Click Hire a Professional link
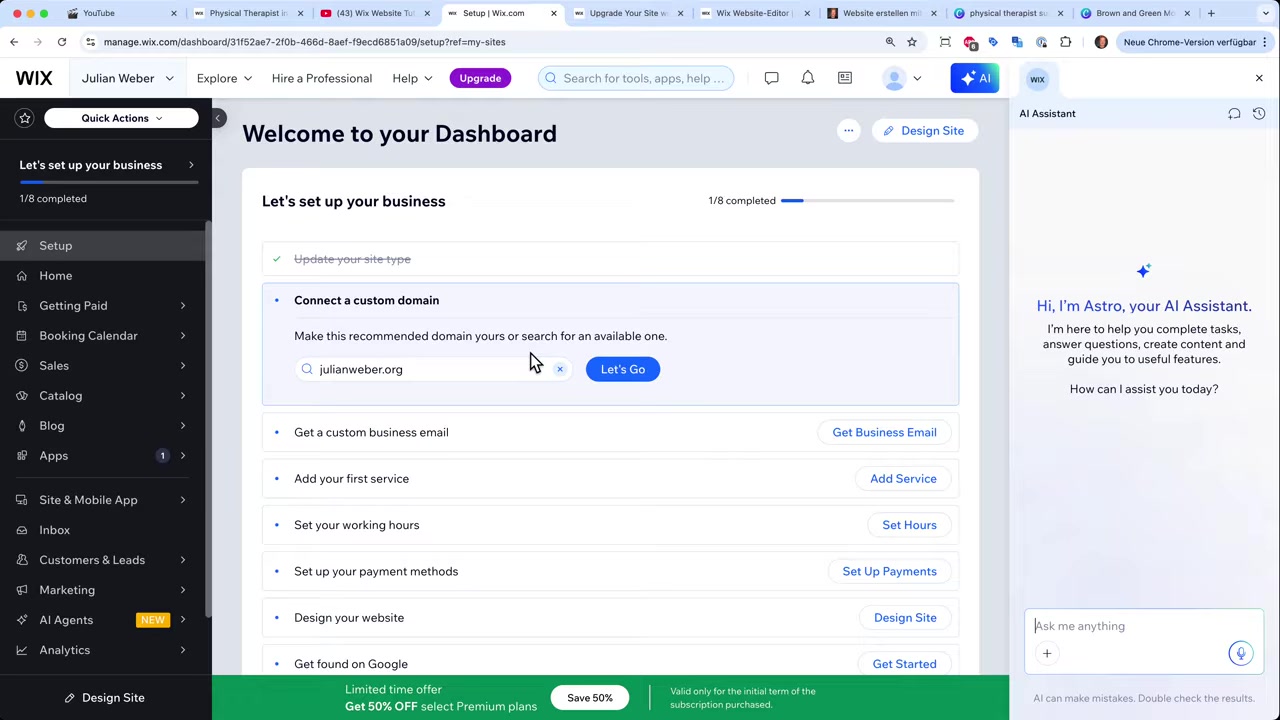Viewport: 1280px width, 720px height. (x=321, y=78)
